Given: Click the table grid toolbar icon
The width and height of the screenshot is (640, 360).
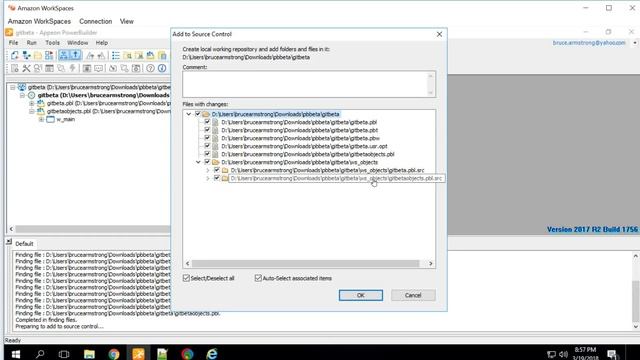Looking at the screenshot, I should click(49, 68).
